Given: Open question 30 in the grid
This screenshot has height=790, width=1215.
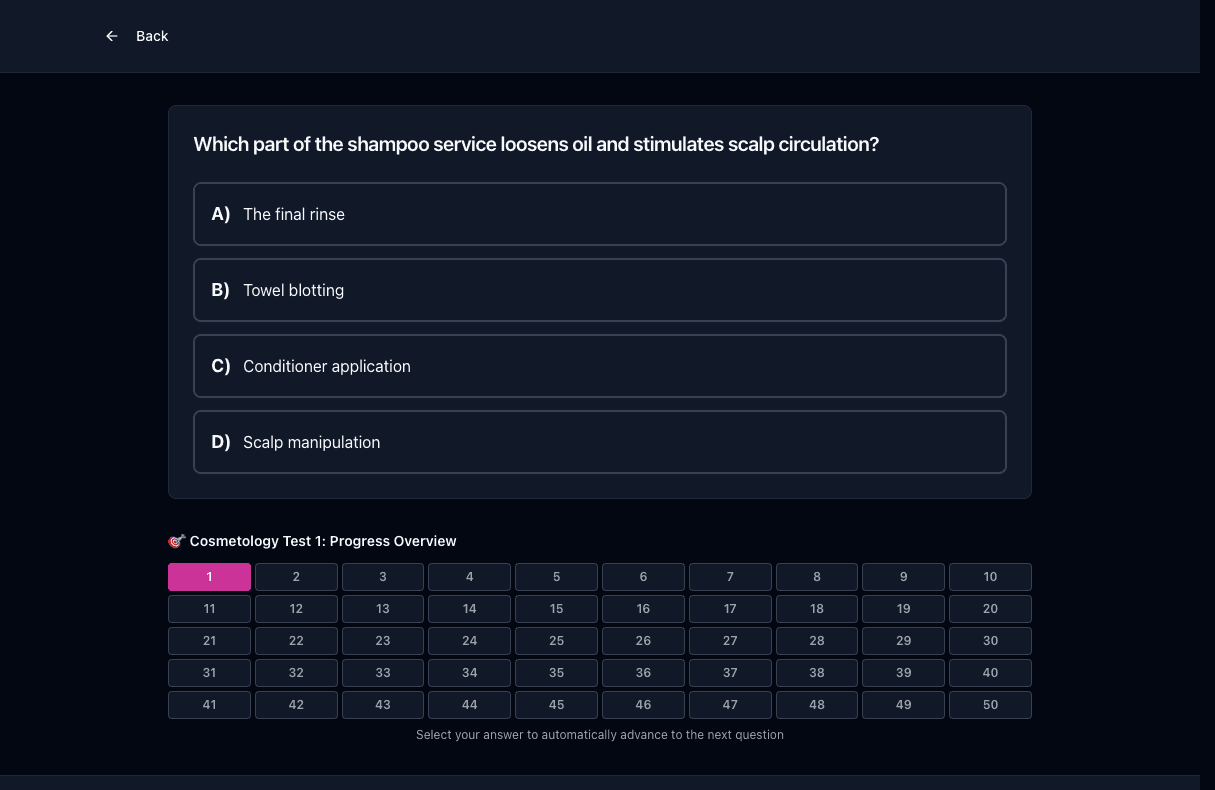Looking at the screenshot, I should (x=990, y=641).
